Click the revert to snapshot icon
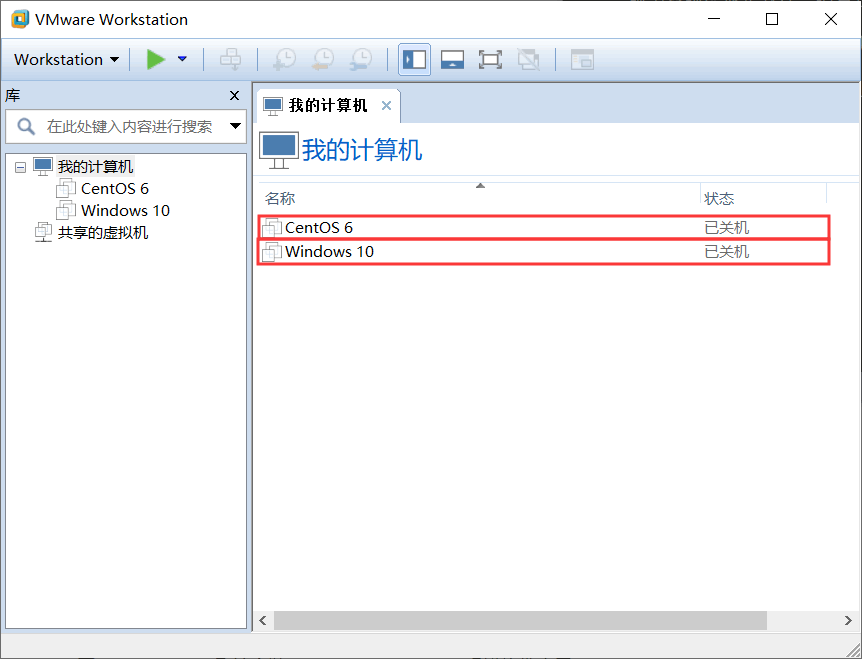Viewport: 862px width, 659px height. (x=322, y=60)
